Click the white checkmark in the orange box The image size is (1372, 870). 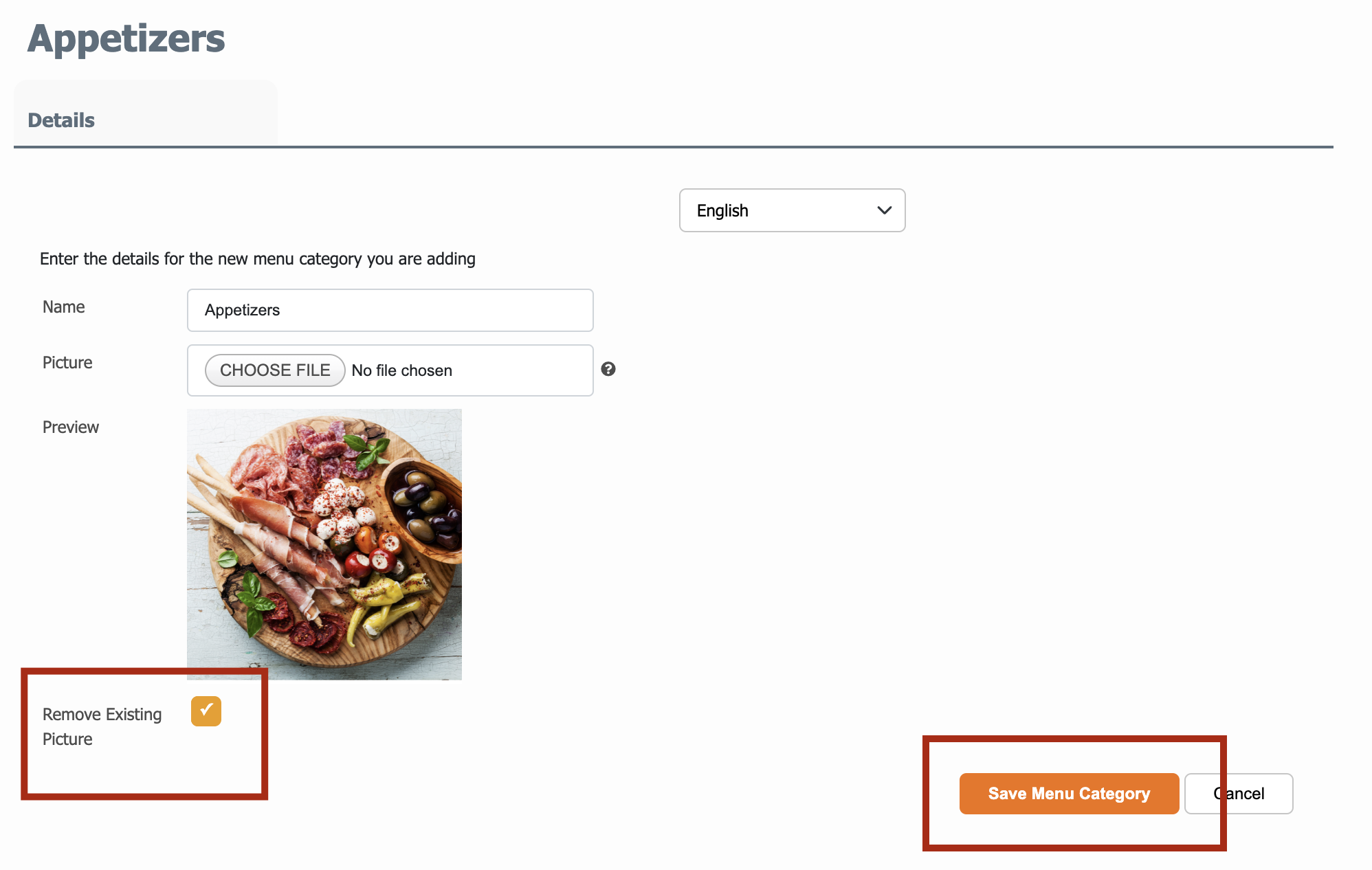pos(206,709)
